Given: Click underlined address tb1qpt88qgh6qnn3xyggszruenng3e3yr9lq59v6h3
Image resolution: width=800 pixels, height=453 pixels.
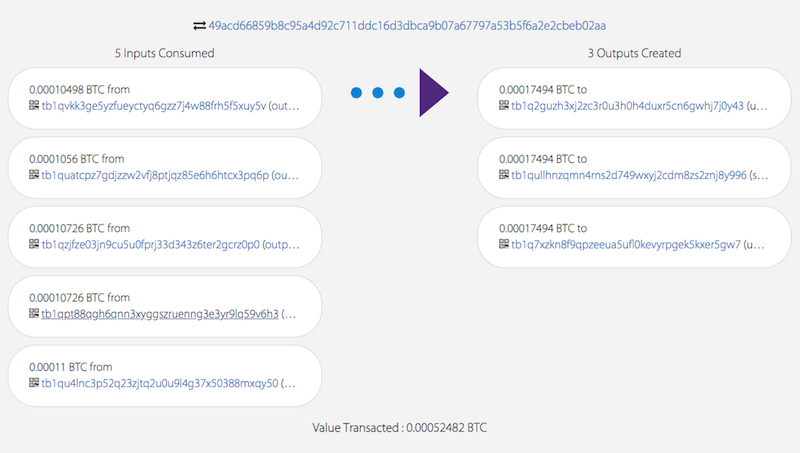Looking at the screenshot, I should coord(160,314).
